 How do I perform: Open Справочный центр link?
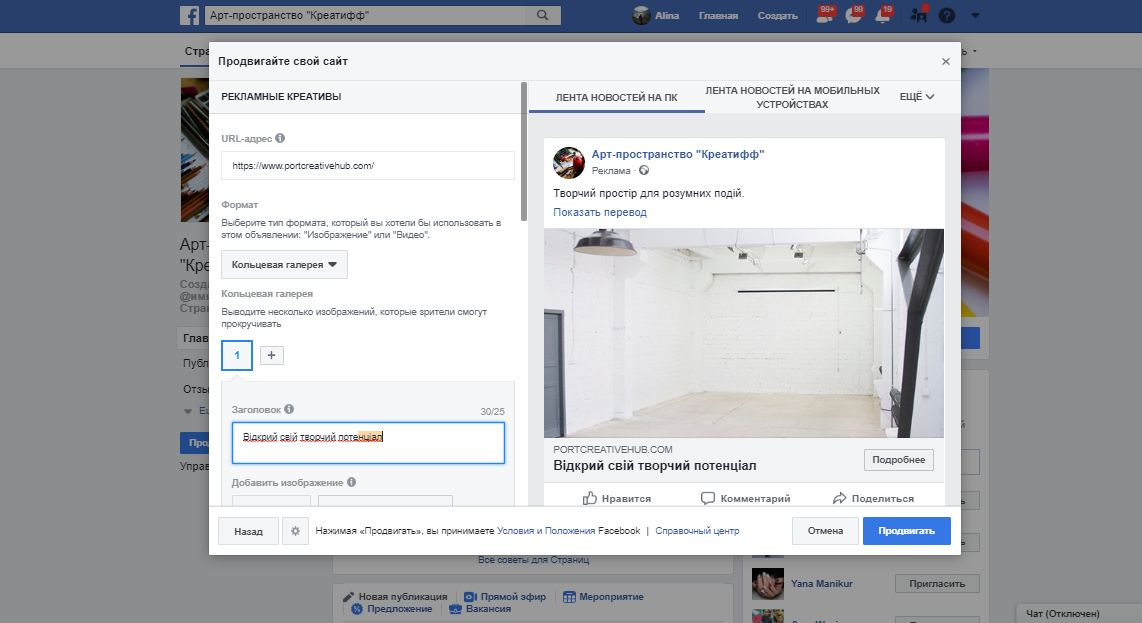697,530
